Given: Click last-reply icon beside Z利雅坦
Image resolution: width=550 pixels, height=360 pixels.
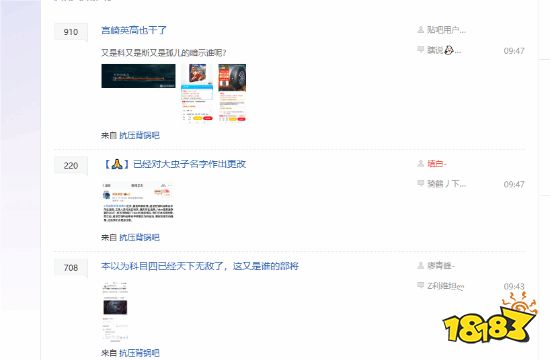Looking at the screenshot, I should point(421,285).
